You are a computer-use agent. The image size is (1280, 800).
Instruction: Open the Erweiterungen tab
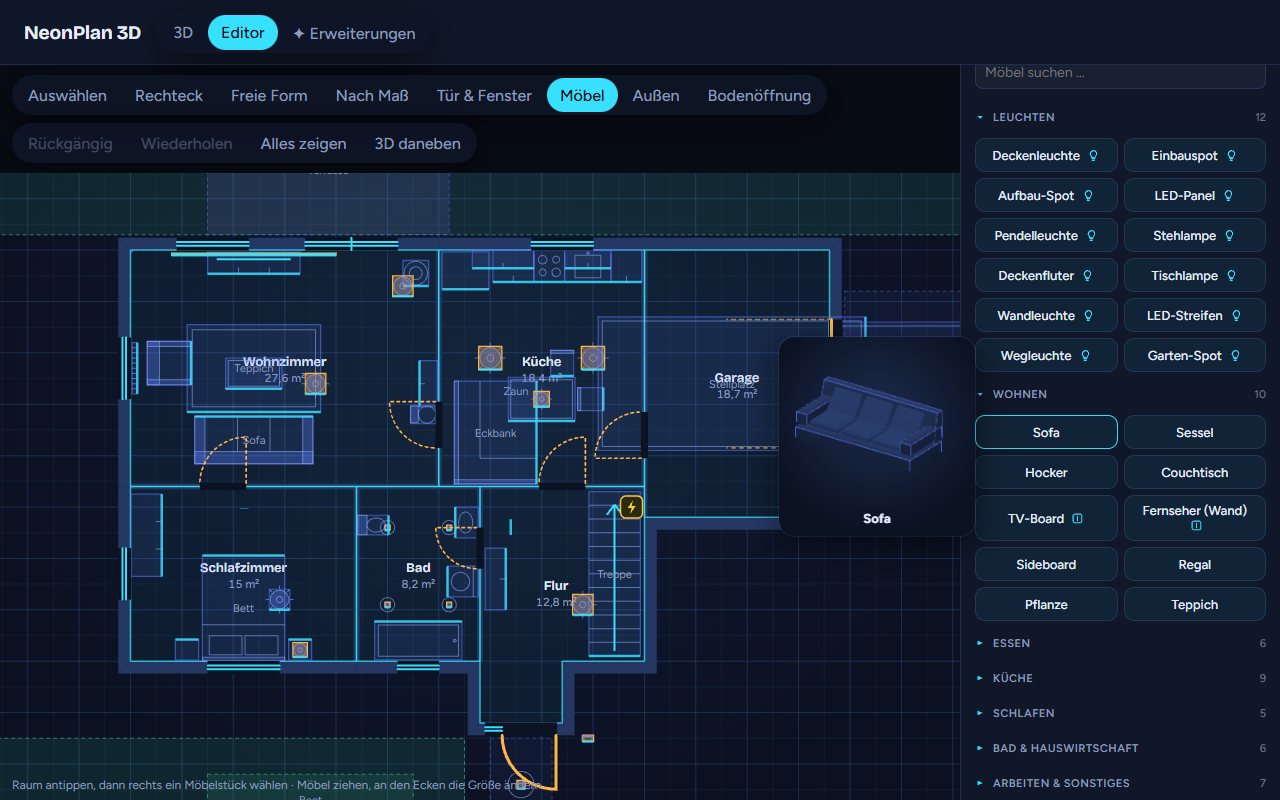pos(354,33)
